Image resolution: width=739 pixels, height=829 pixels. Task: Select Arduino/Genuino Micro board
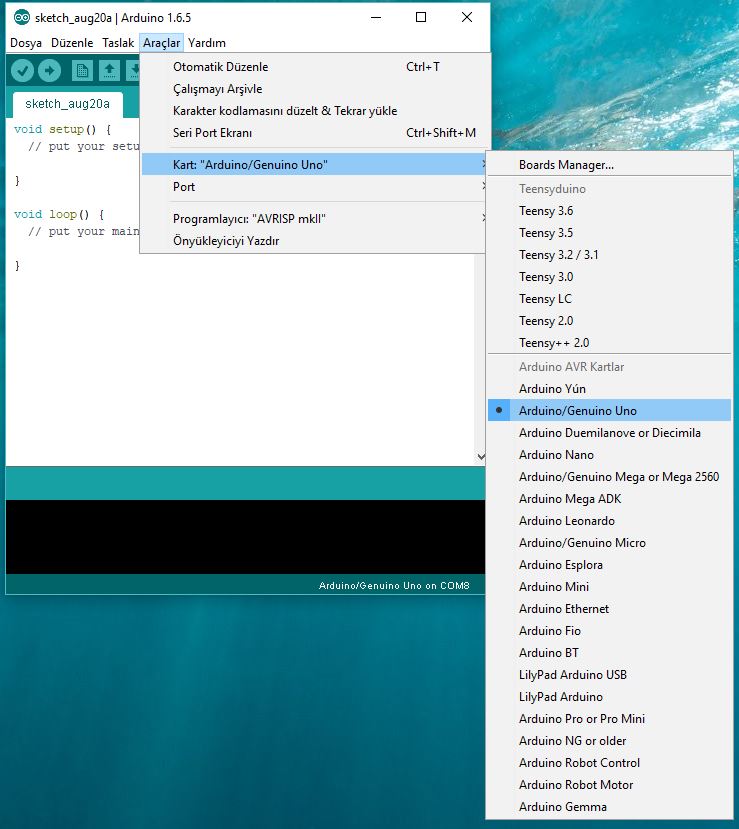609,543
